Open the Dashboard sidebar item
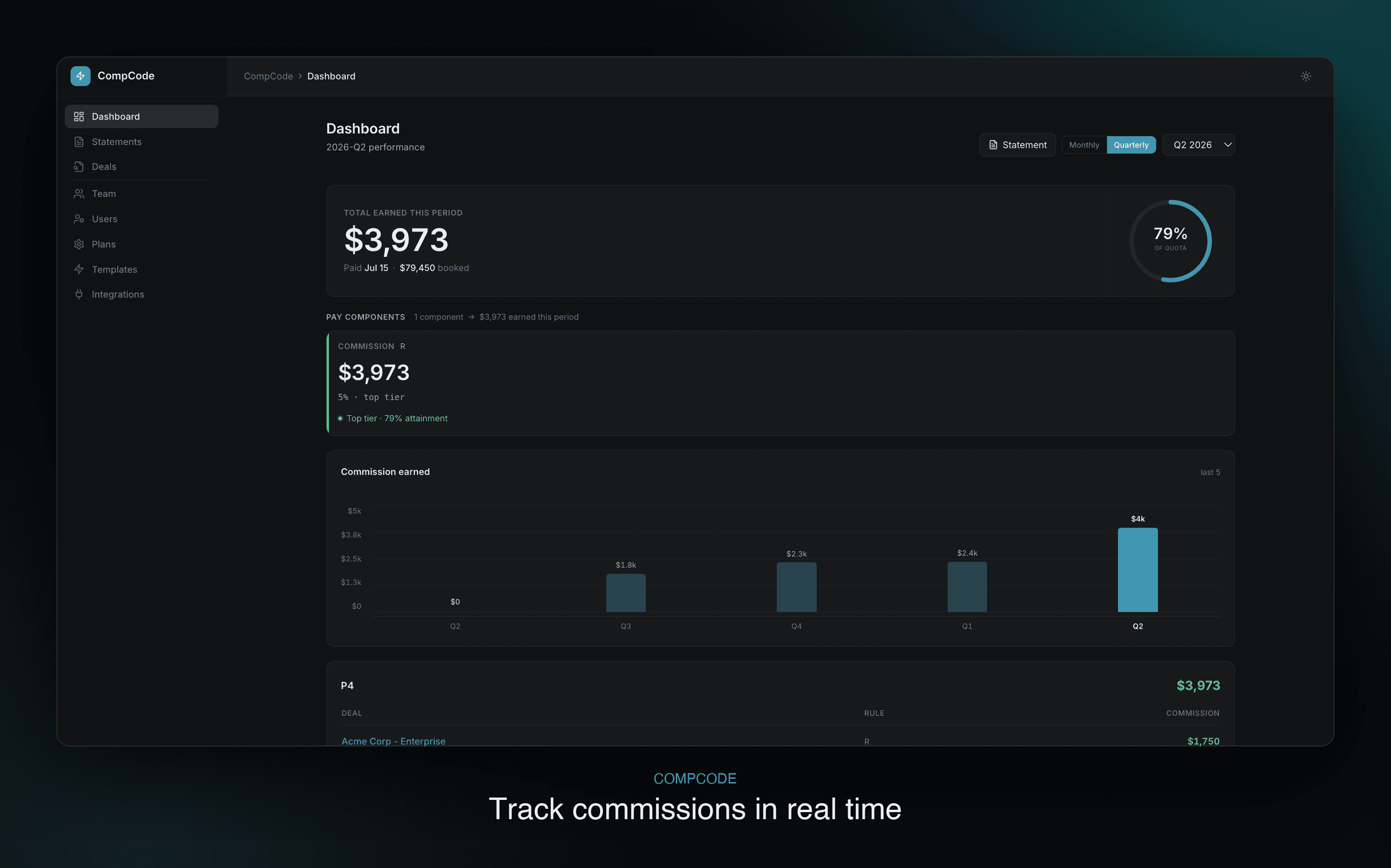The height and width of the screenshot is (868, 1391). point(141,116)
